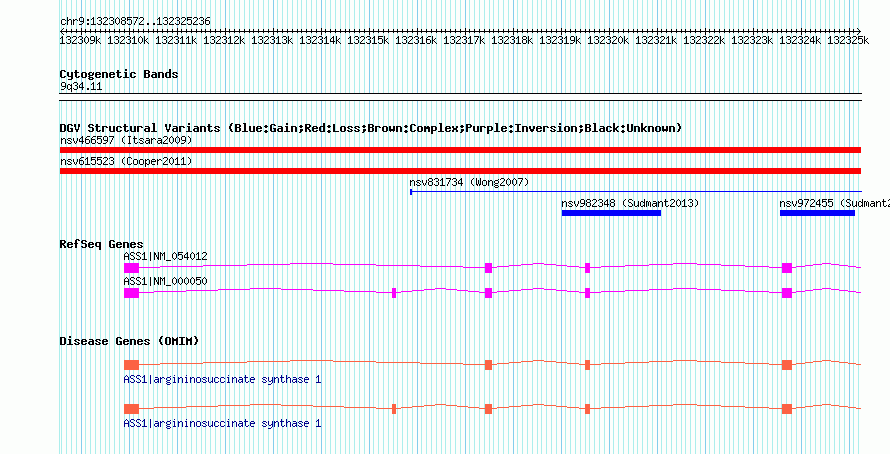The height and width of the screenshot is (454, 890).
Task: Select the 132322k ruler mark
Action: [x=704, y=40]
